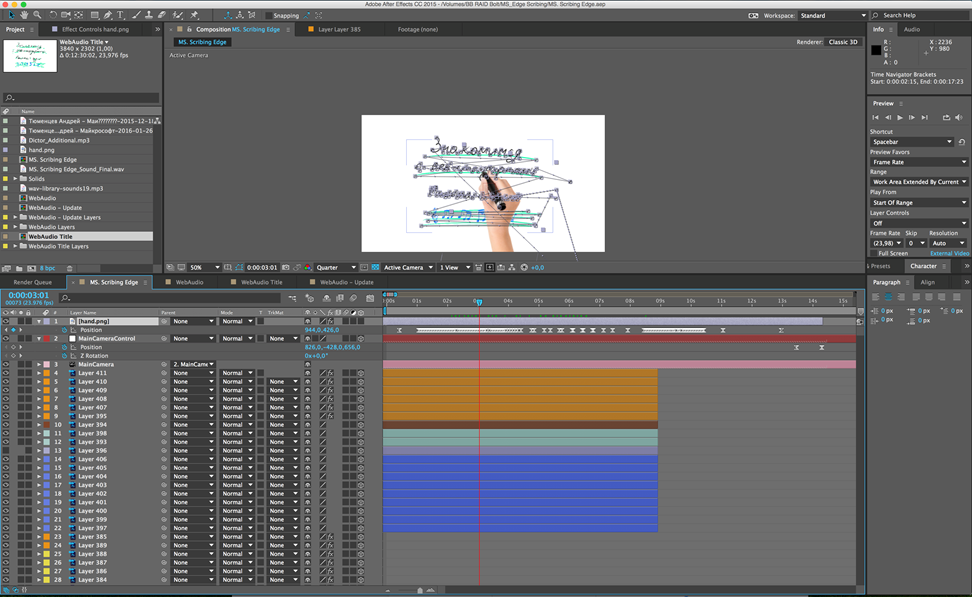Click the current time indicator on timeline ruler
Viewport: 972px width, 597px height.
(479, 302)
